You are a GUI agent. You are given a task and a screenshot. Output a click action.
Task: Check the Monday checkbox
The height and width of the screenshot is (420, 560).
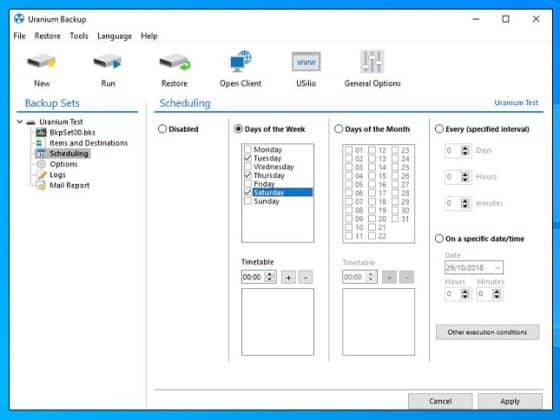[248, 149]
